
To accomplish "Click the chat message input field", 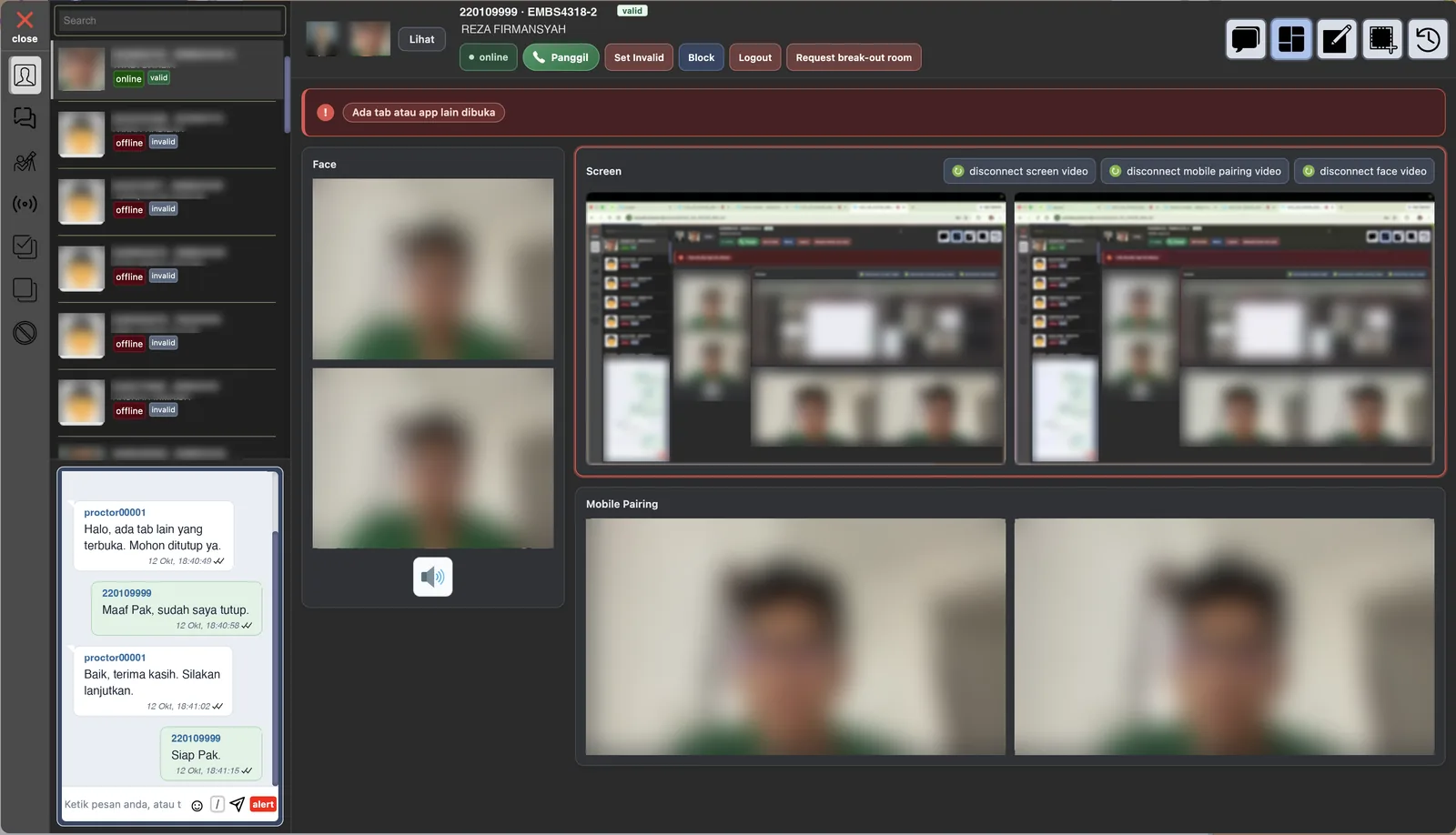I will click(x=123, y=804).
